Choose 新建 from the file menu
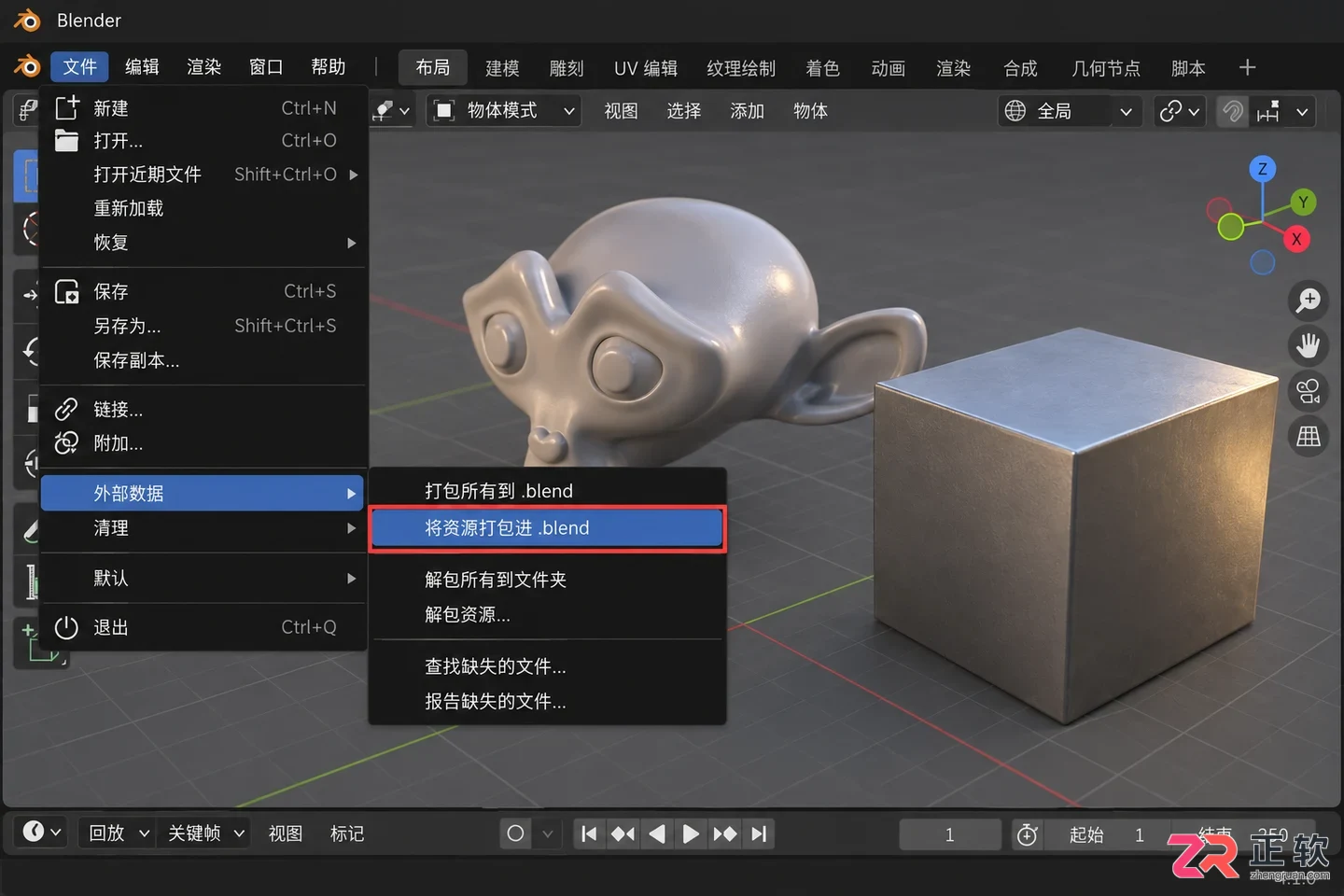This screenshot has height=896, width=1344. coord(203,108)
